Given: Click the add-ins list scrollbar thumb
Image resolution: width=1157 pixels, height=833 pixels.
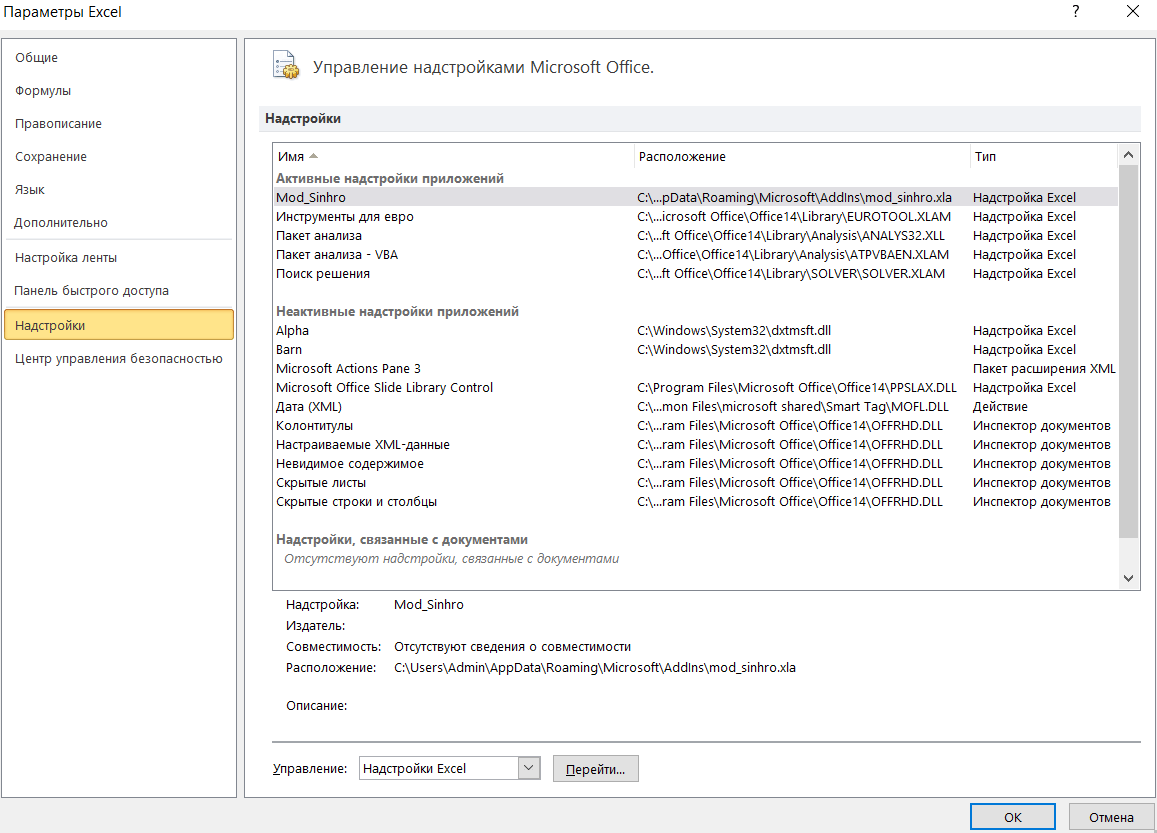Looking at the screenshot, I should 1128,351.
